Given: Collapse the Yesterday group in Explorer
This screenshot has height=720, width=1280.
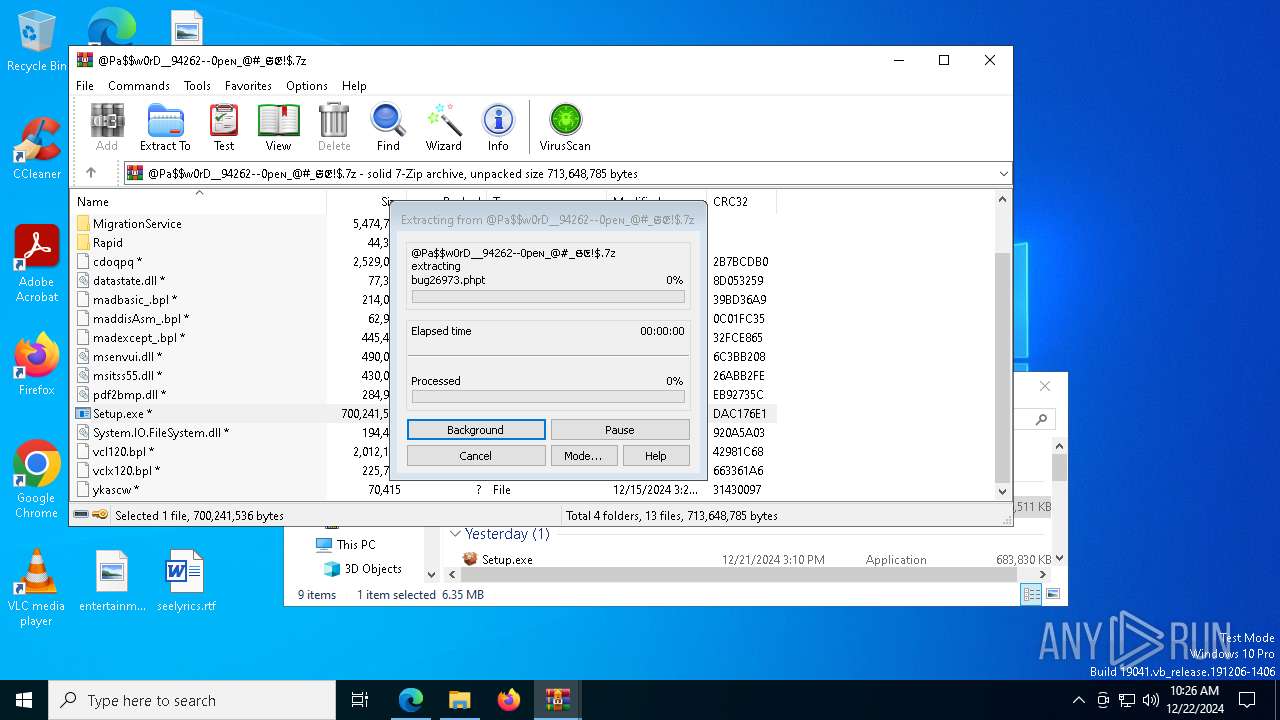Looking at the screenshot, I should [x=455, y=534].
